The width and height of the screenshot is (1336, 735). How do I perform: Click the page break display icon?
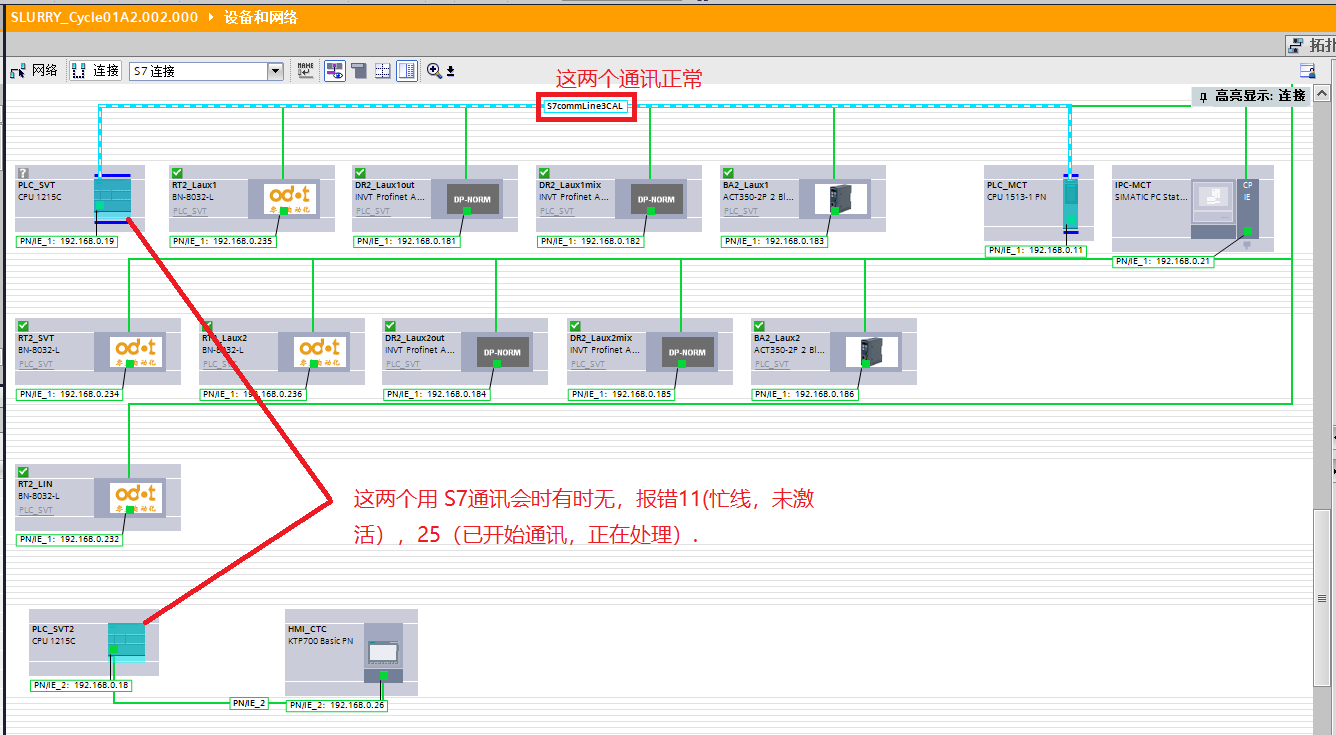[x=358, y=71]
